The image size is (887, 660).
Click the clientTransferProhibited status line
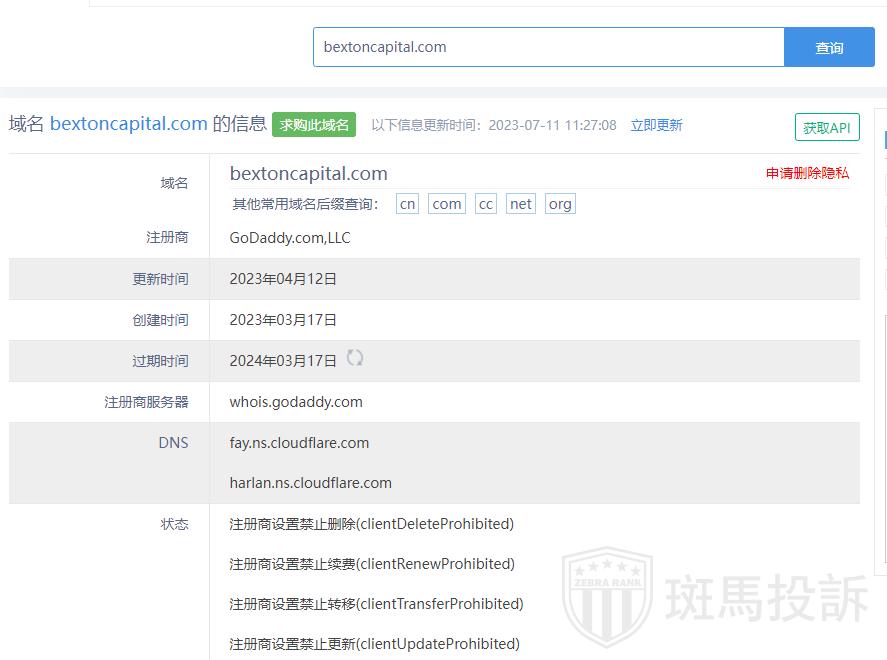(x=376, y=604)
